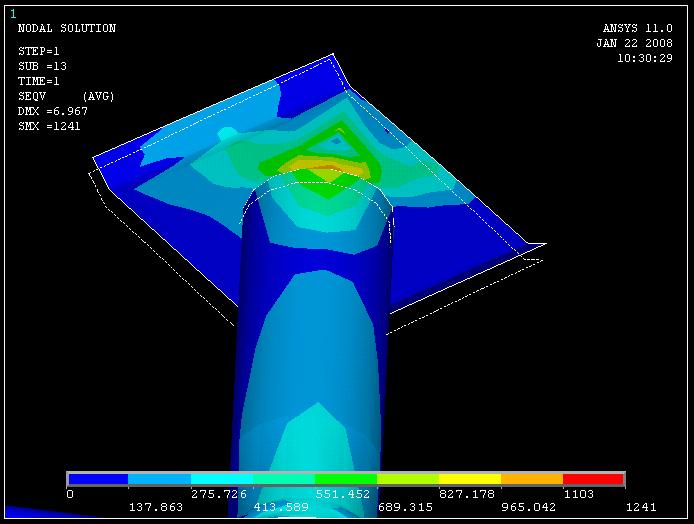Click the yellow legend swatch after 827.178
694x524 pixels.
[470, 479]
